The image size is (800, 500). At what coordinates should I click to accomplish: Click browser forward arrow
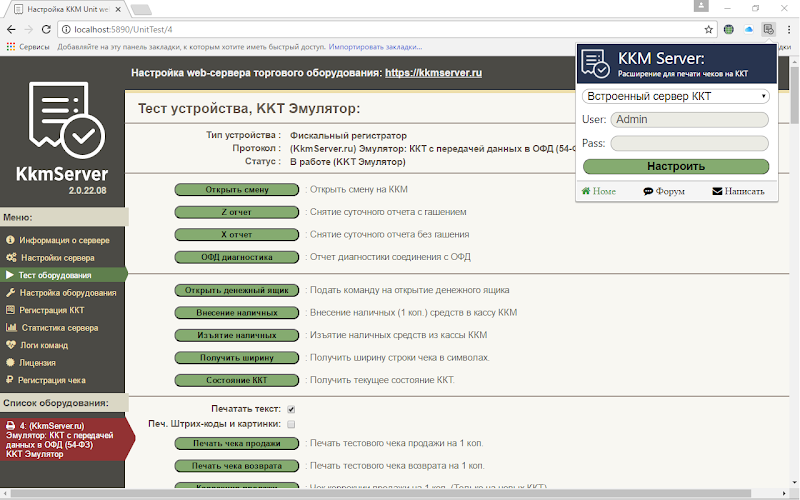(29, 30)
